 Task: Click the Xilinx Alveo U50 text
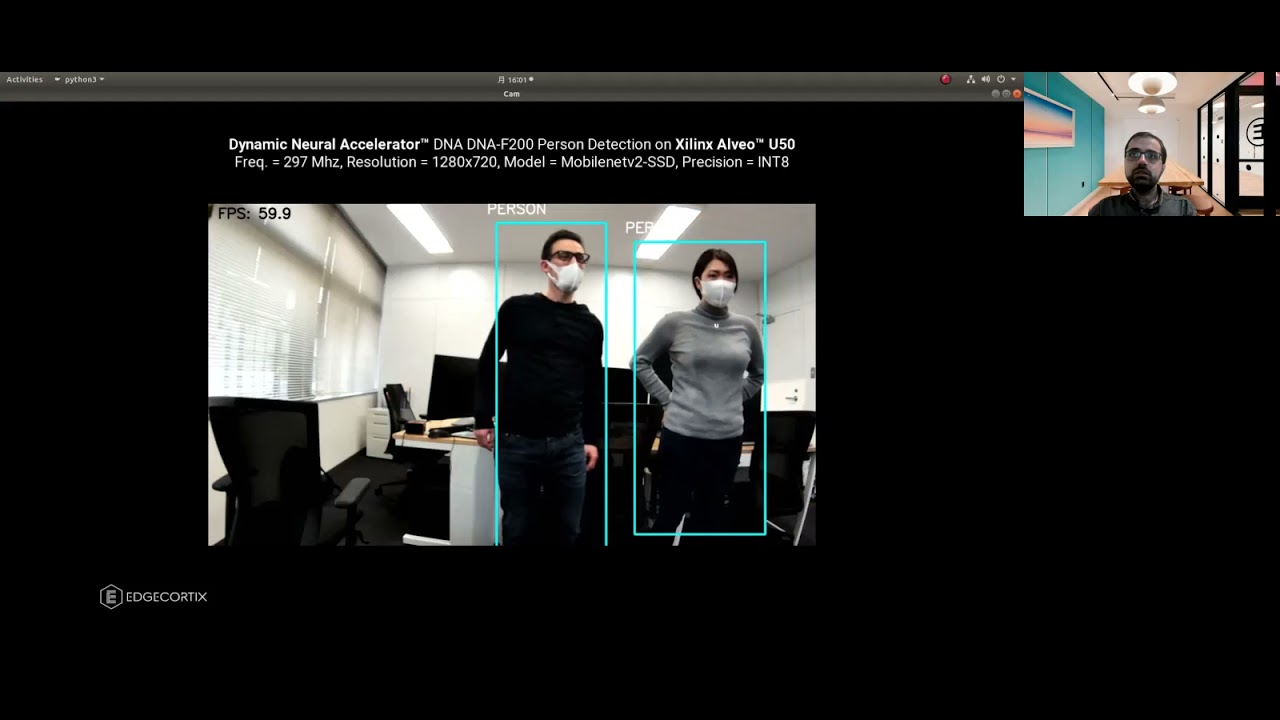point(734,144)
